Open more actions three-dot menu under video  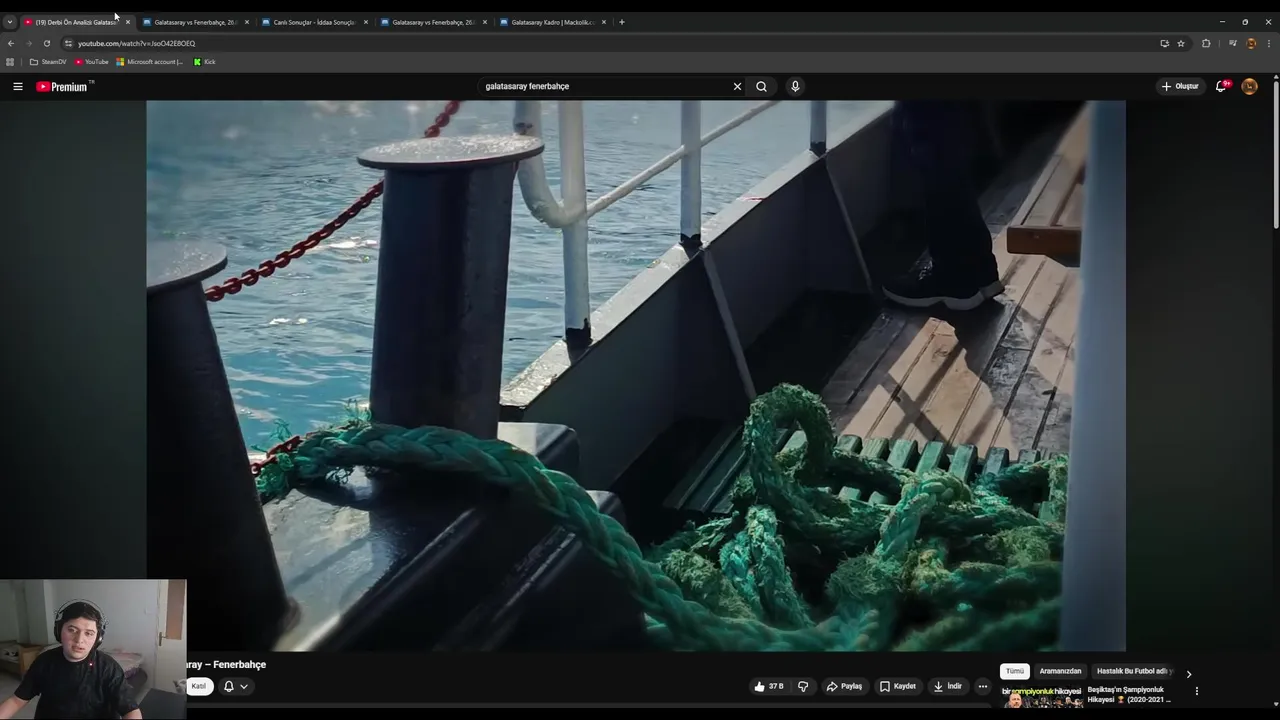[983, 686]
